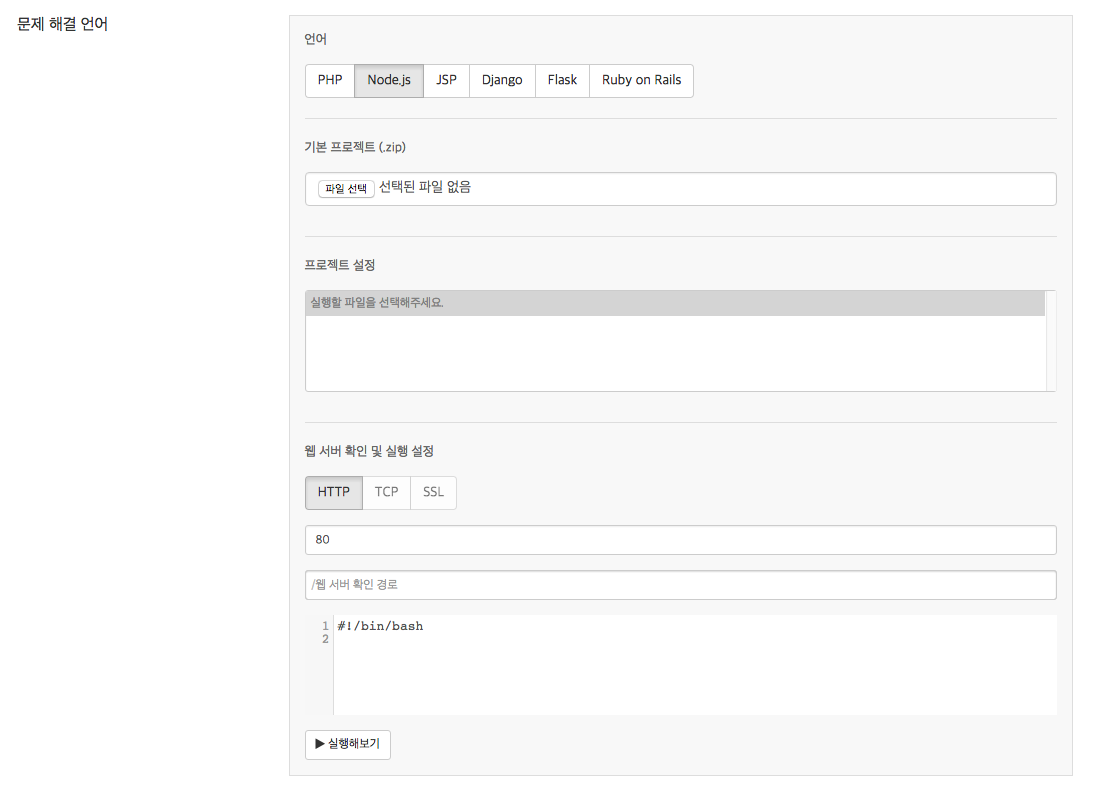Choose HTTP check protocol
This screenshot has width=1105, height=802.
(333, 493)
